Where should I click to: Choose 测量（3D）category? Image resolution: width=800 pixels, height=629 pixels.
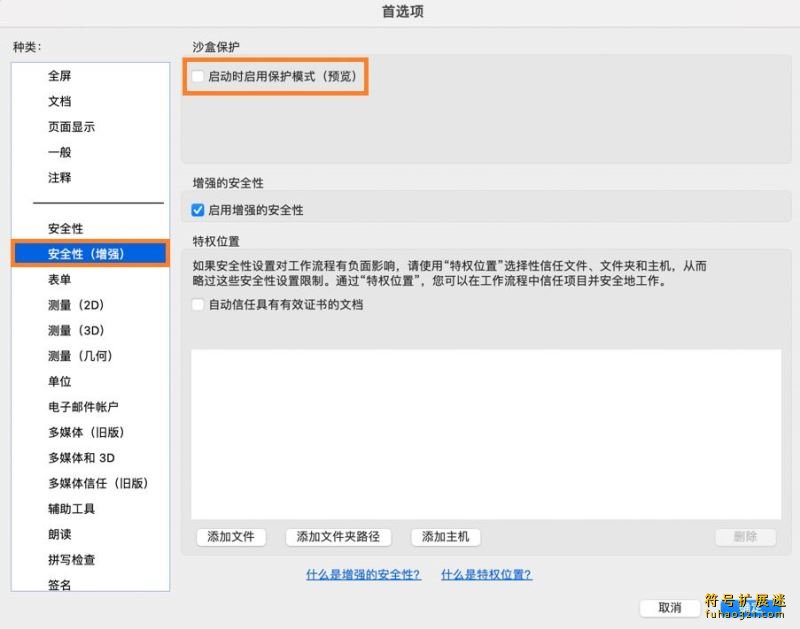click(x=76, y=331)
